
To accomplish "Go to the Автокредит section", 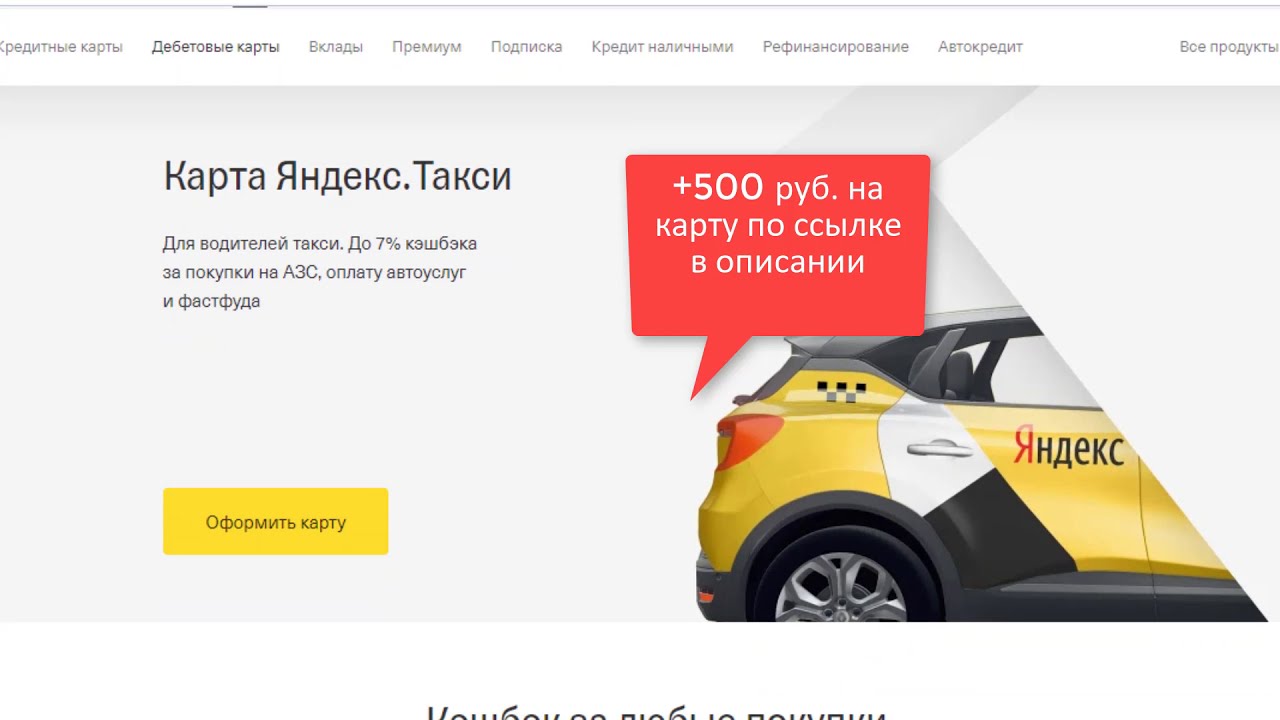I will click(980, 47).
